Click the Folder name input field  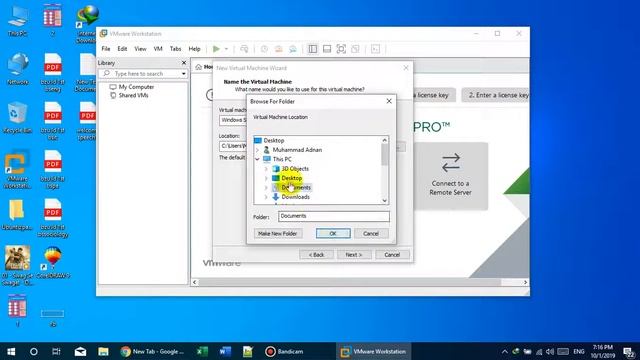[x=333, y=216]
